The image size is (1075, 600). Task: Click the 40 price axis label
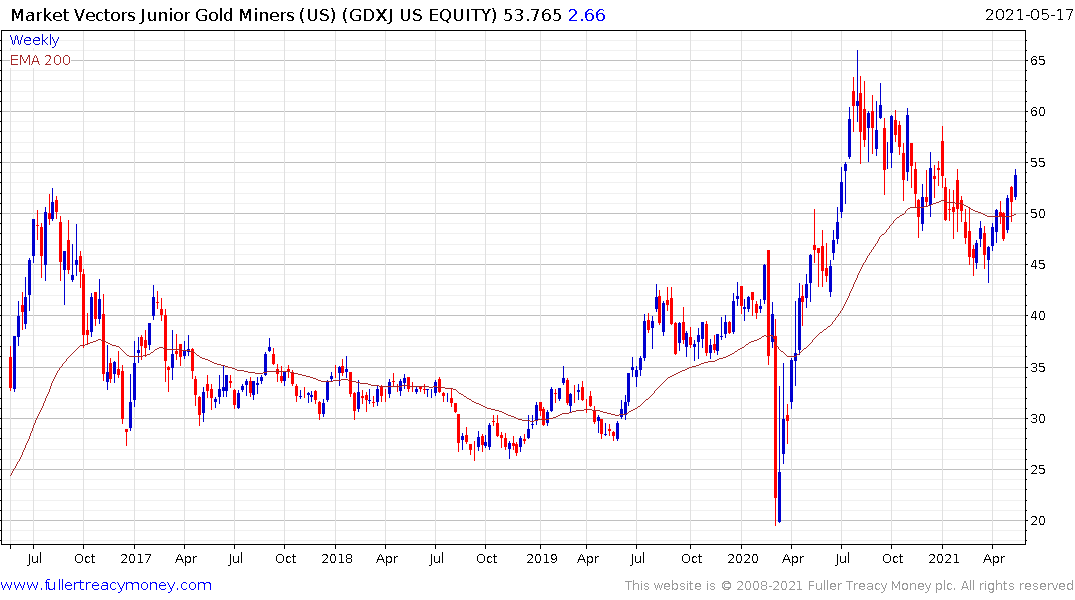[1037, 316]
